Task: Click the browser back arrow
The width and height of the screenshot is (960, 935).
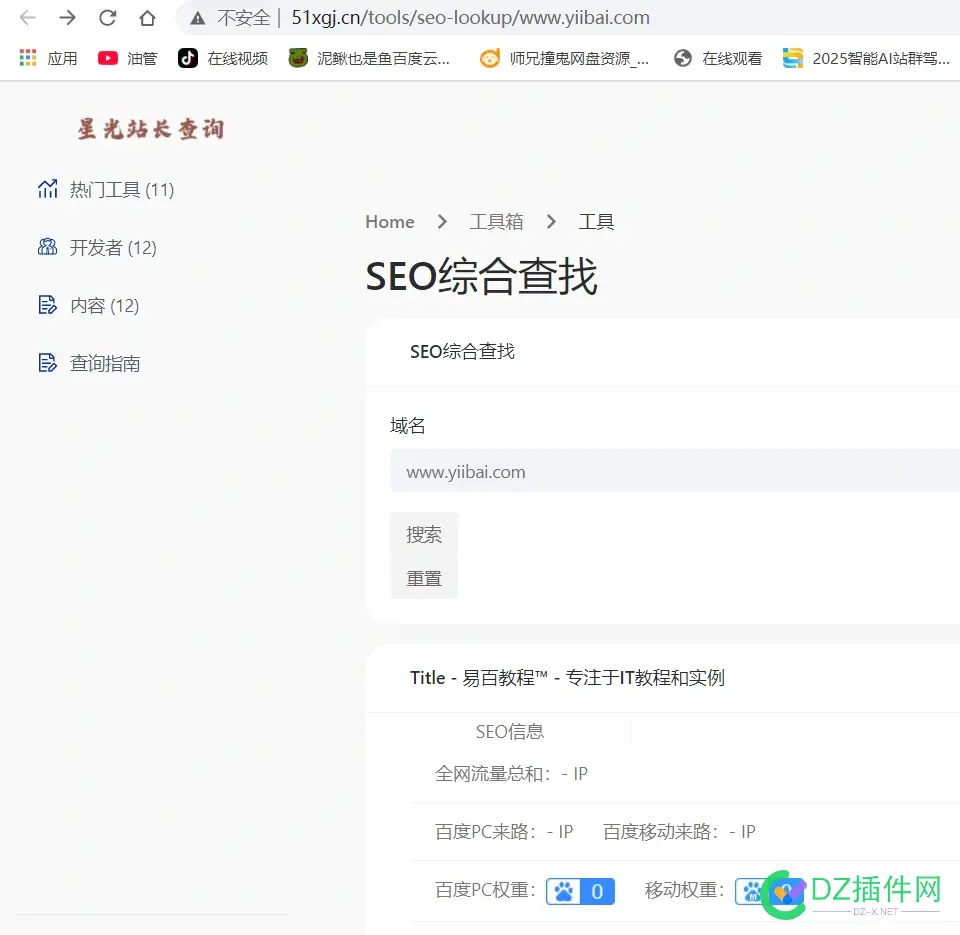Action: pyautogui.click(x=28, y=18)
